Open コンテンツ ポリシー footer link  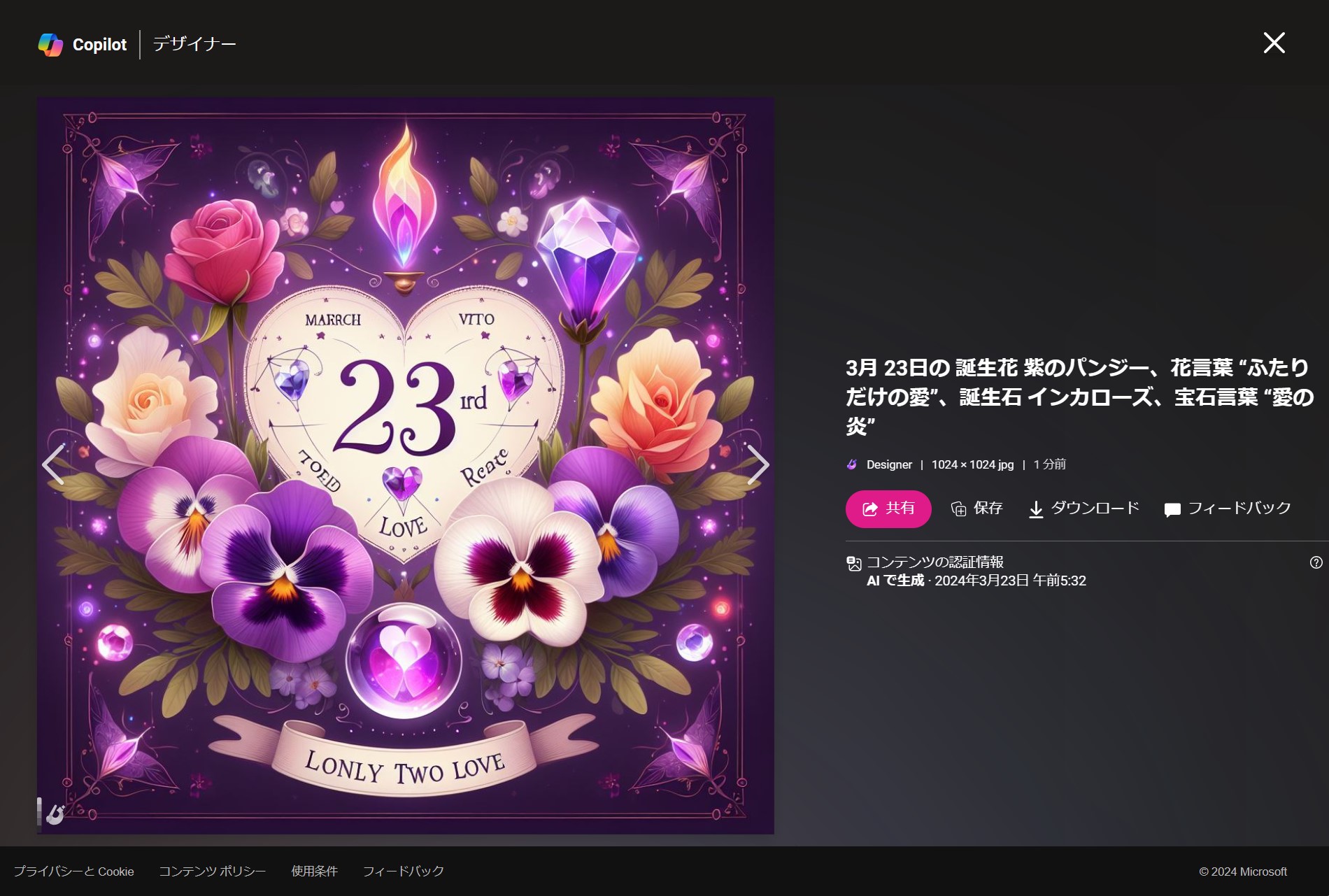[x=212, y=872]
